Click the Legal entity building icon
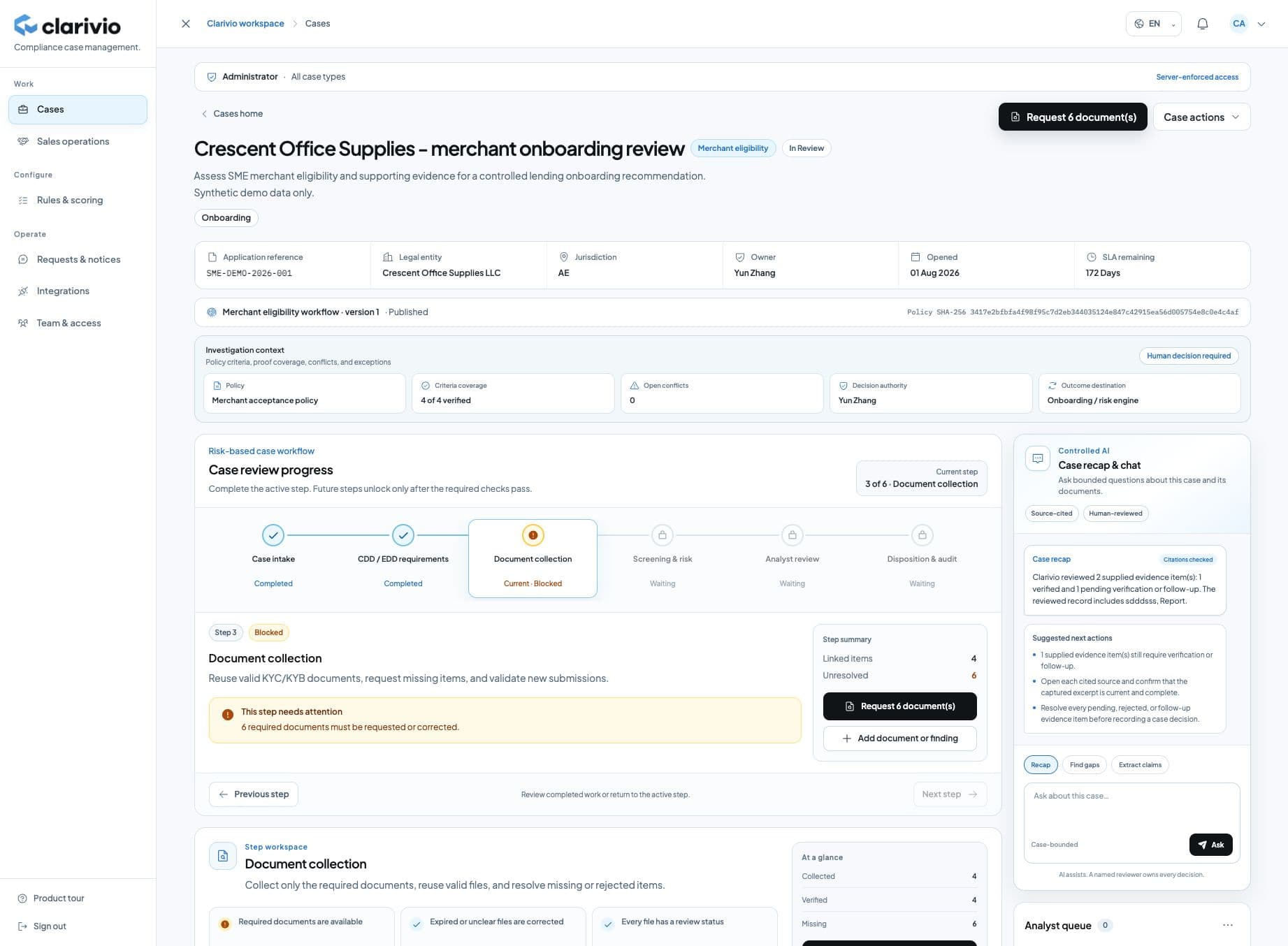 [388, 257]
